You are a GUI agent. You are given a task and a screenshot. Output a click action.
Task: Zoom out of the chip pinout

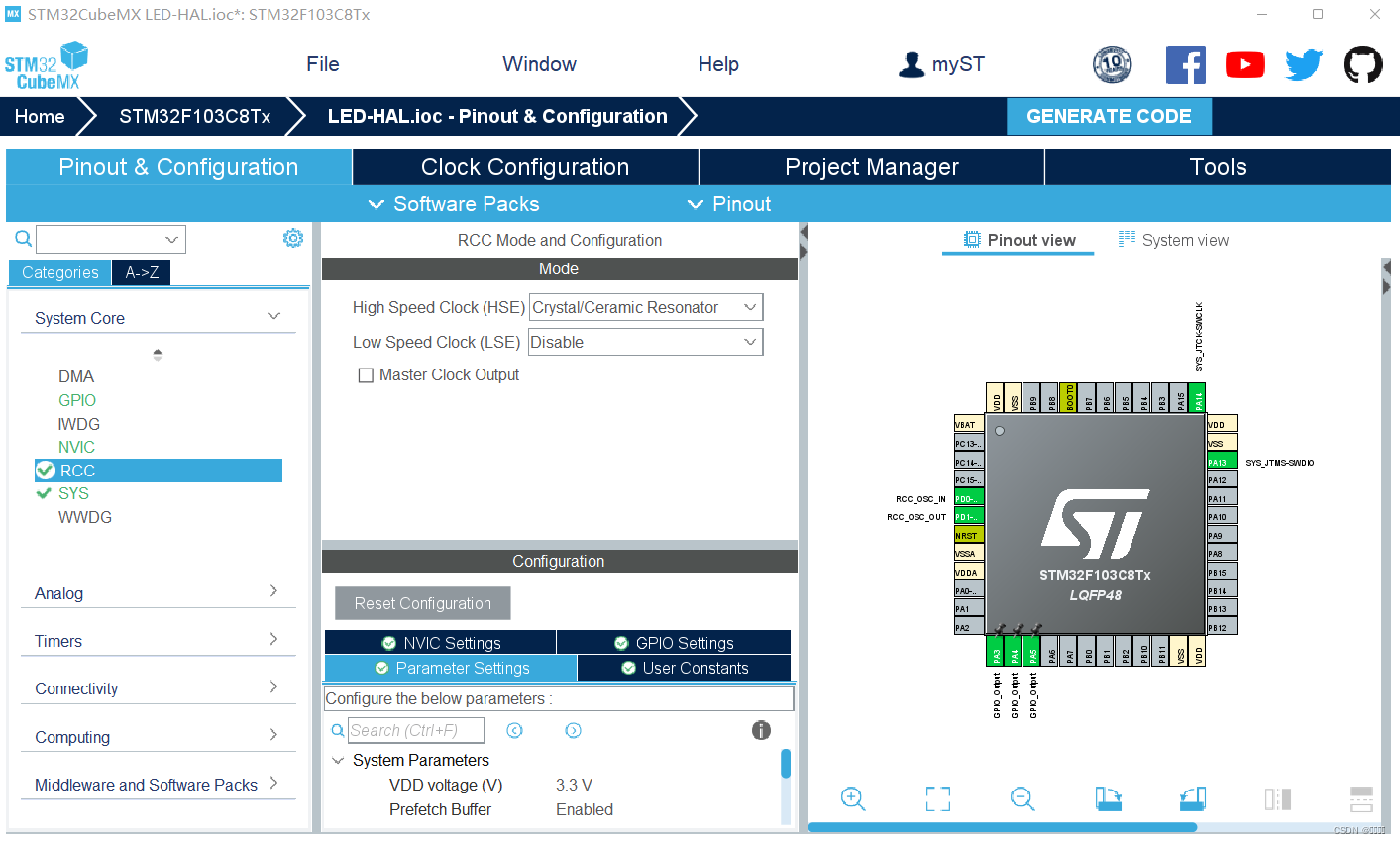coord(1023,798)
